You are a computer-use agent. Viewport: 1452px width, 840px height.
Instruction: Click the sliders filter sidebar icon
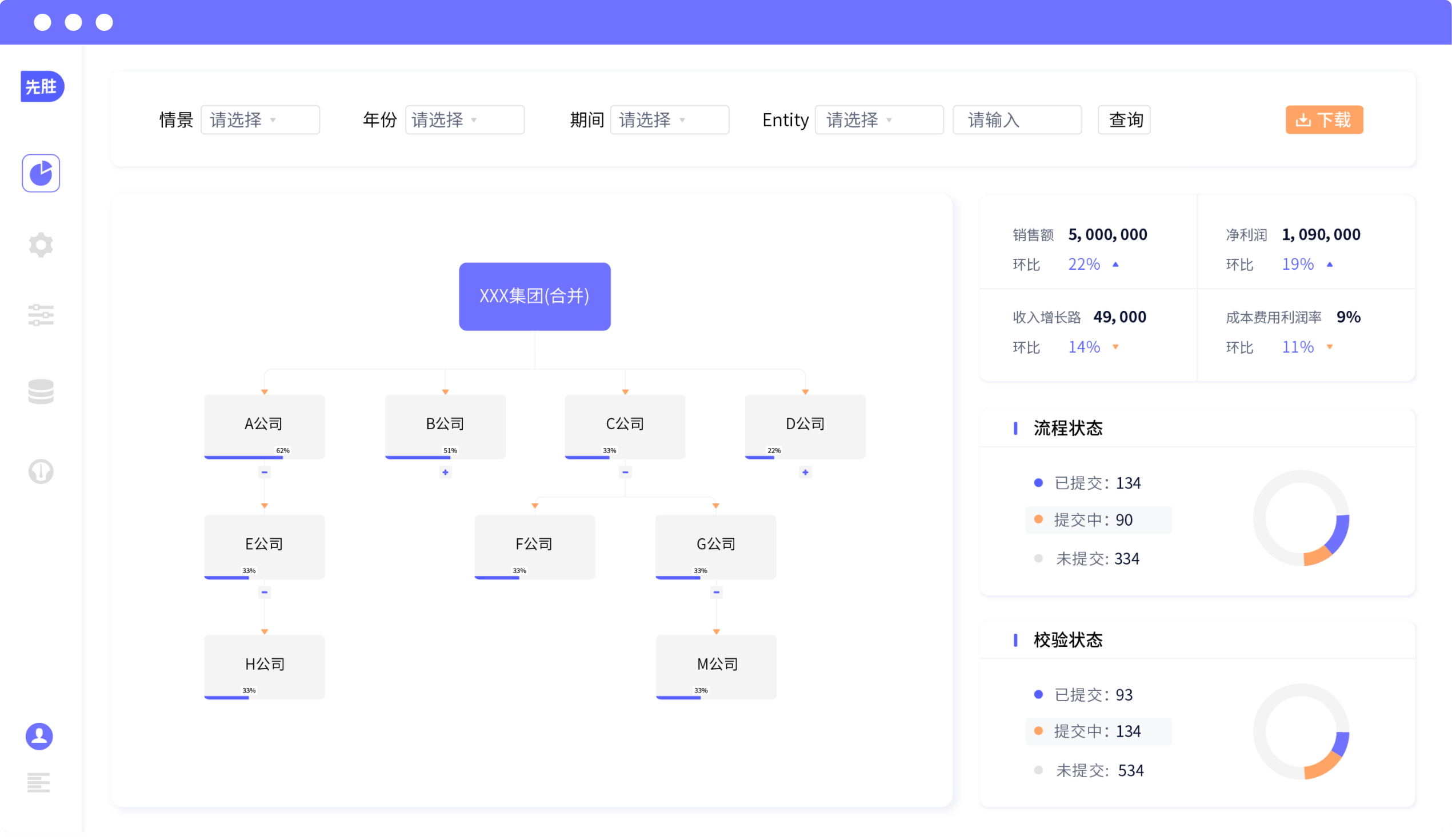[41, 315]
